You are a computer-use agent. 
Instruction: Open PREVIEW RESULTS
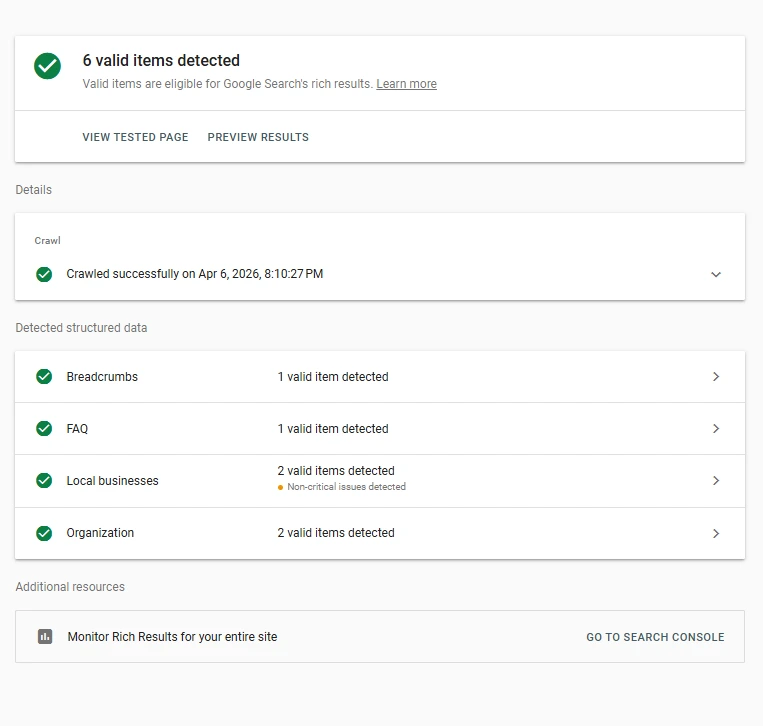(258, 137)
